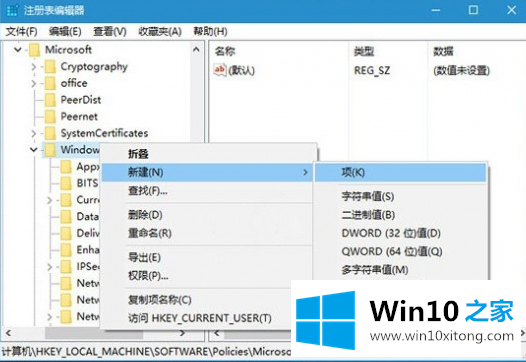
Task: Select the Data subkey folder icon
Action: [66, 216]
